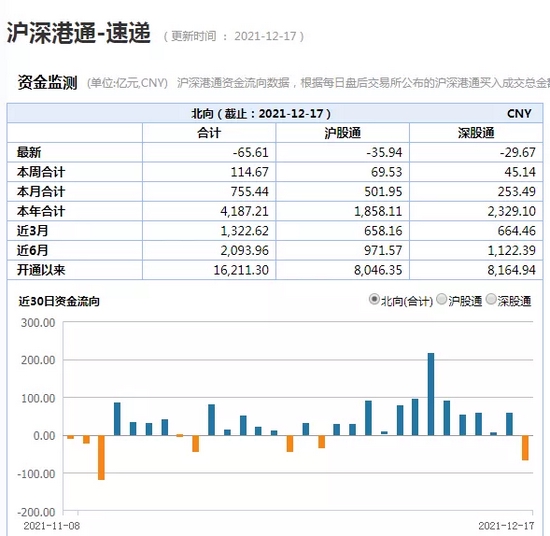Select the 沪股通 radio button

[442, 300]
